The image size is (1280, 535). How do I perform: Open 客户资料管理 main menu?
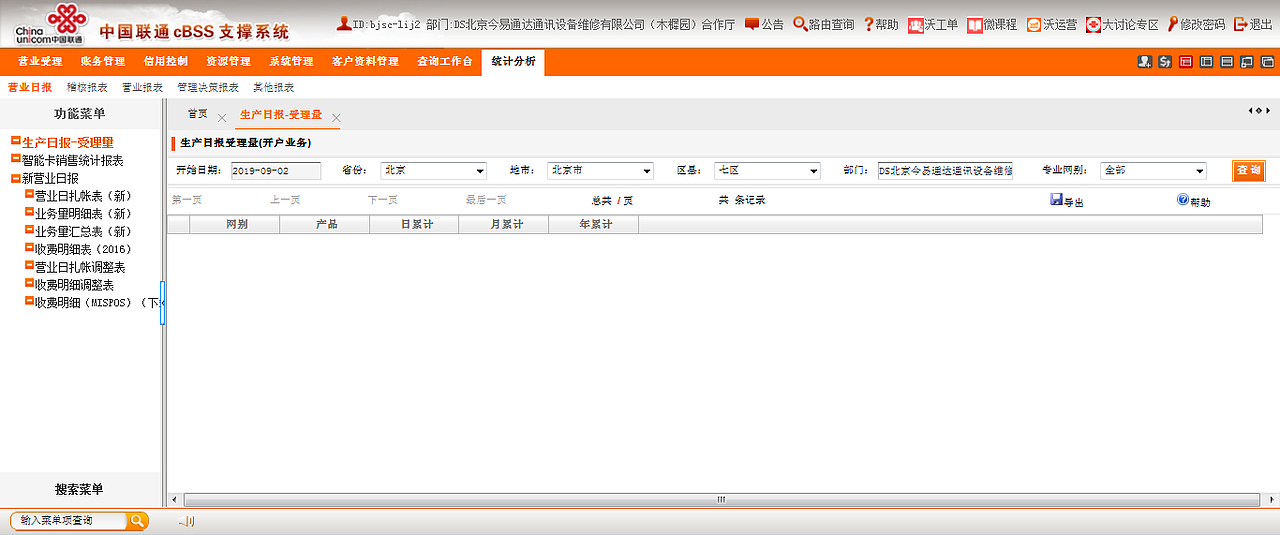[x=365, y=62]
